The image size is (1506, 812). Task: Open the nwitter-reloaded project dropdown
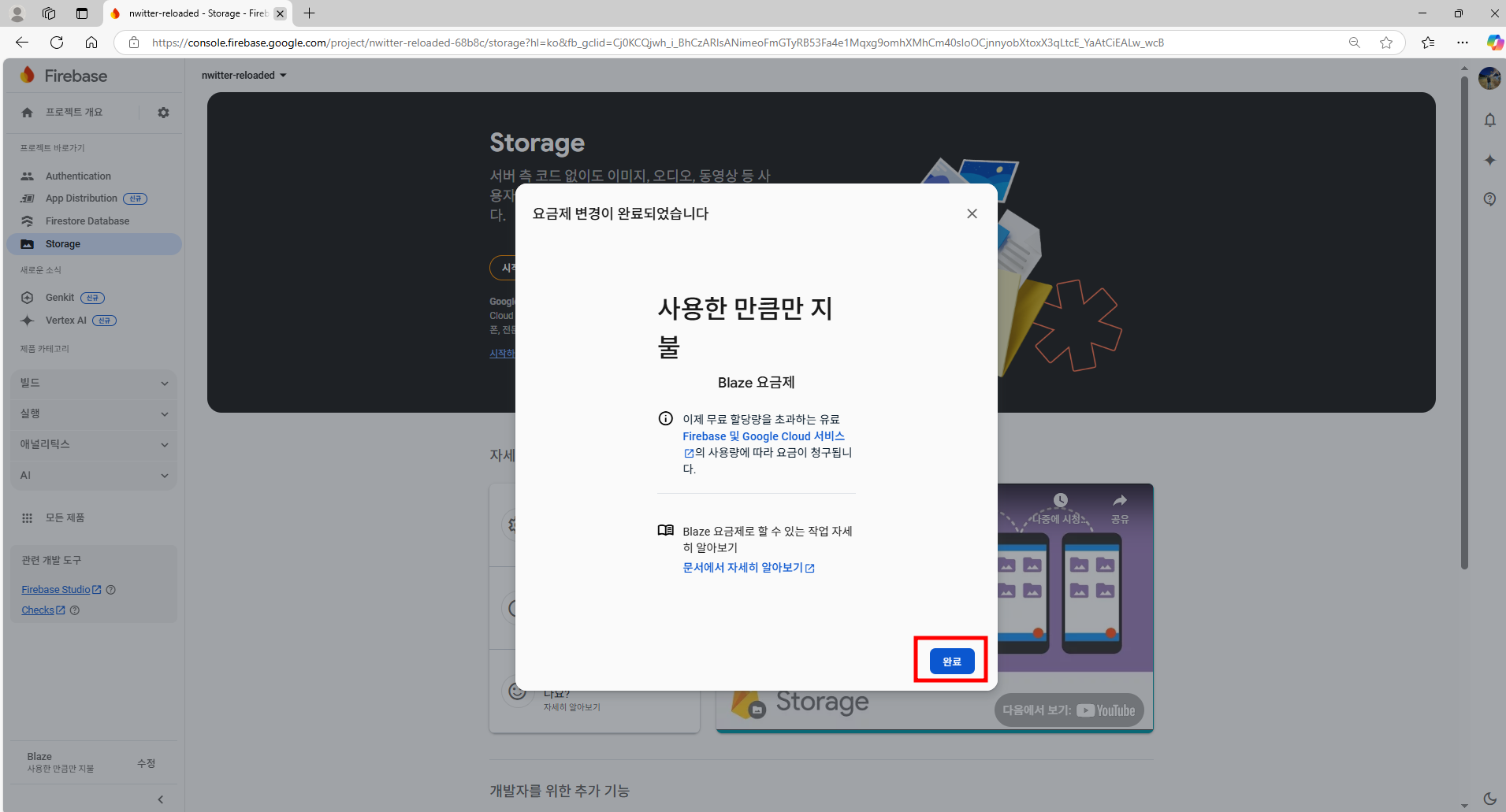(244, 76)
